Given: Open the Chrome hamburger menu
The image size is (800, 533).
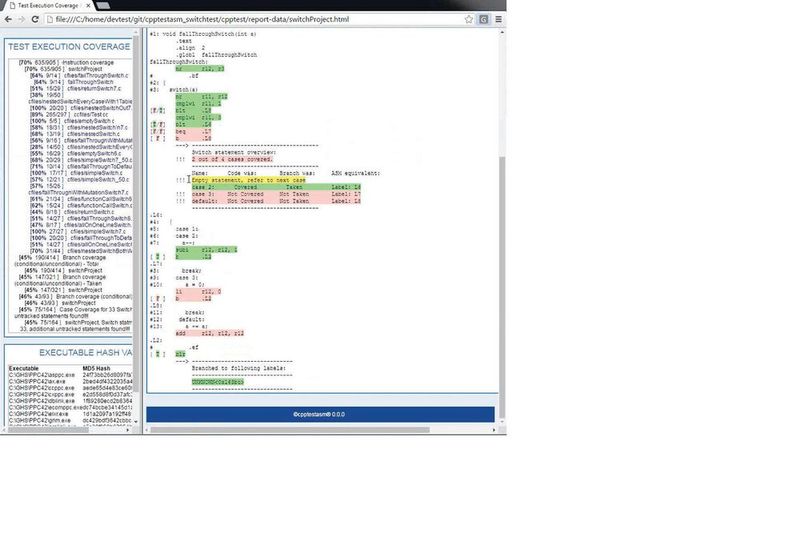Looking at the screenshot, I should point(498,19).
